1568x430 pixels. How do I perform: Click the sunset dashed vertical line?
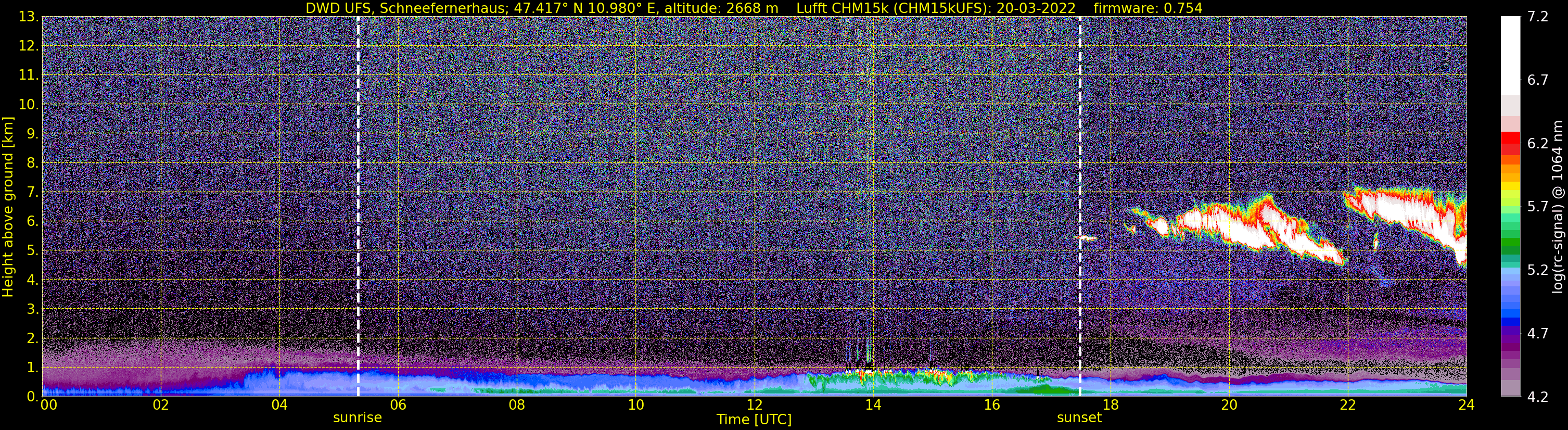(1080, 207)
